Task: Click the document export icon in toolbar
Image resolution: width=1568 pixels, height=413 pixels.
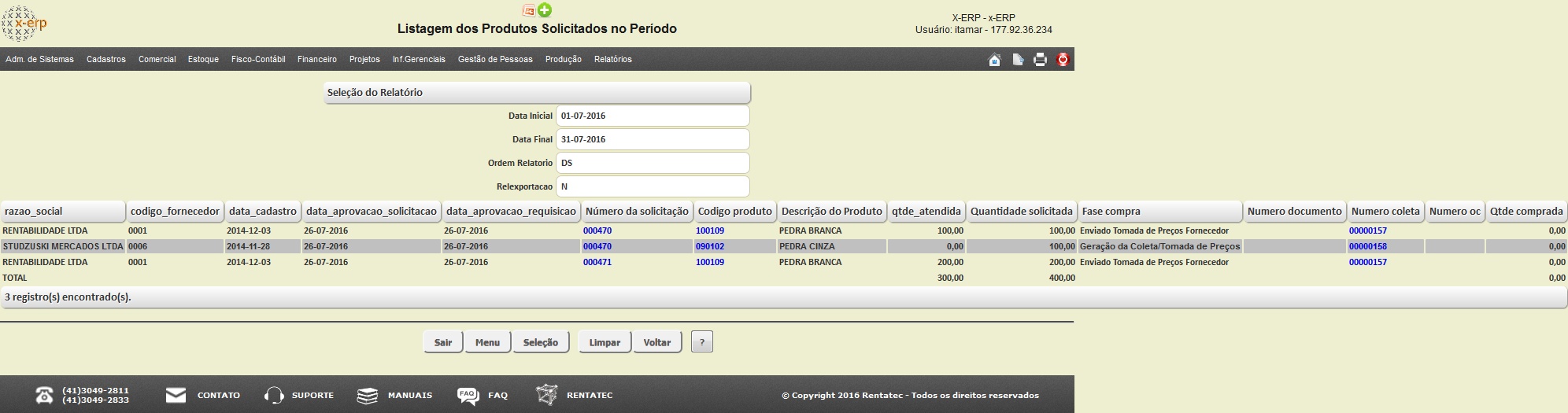Action: (x=1017, y=60)
